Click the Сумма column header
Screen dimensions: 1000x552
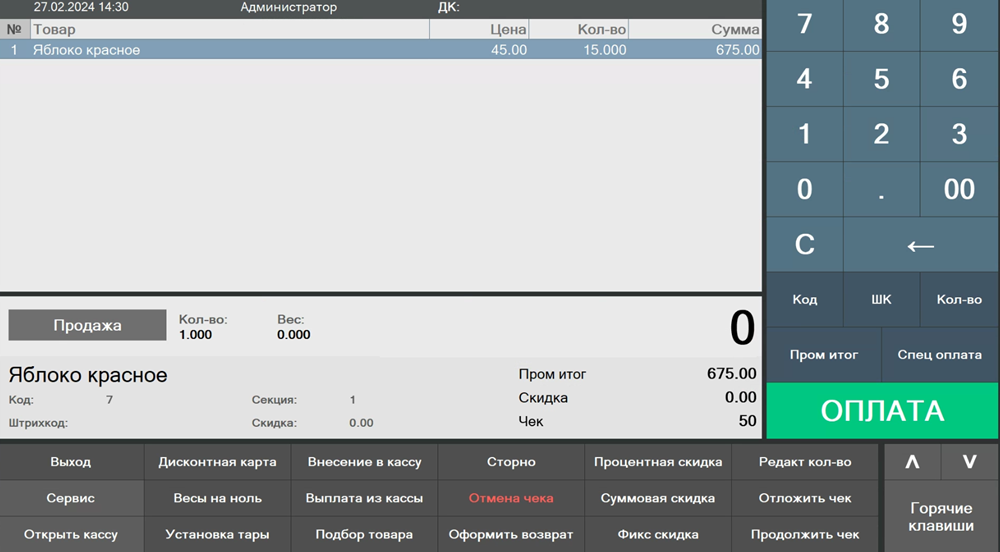[x=695, y=29]
